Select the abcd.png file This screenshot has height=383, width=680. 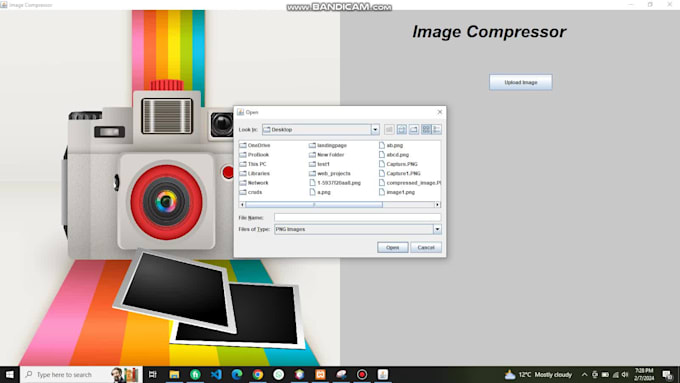tap(394, 154)
